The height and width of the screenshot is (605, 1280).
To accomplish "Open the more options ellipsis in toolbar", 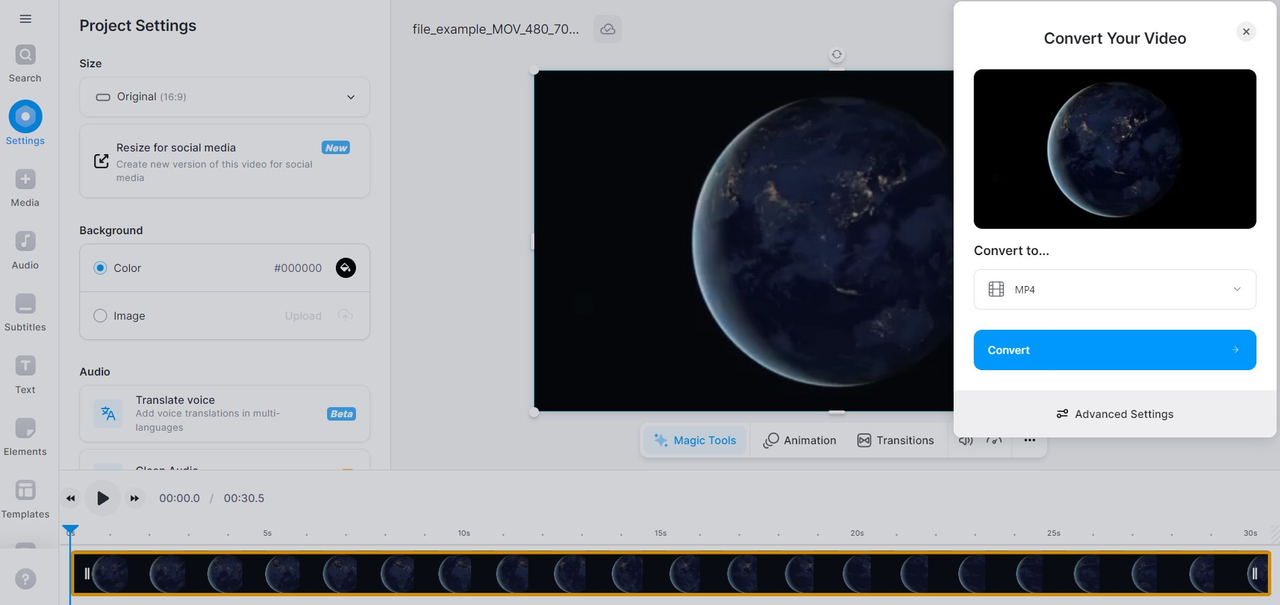I will (1029, 440).
